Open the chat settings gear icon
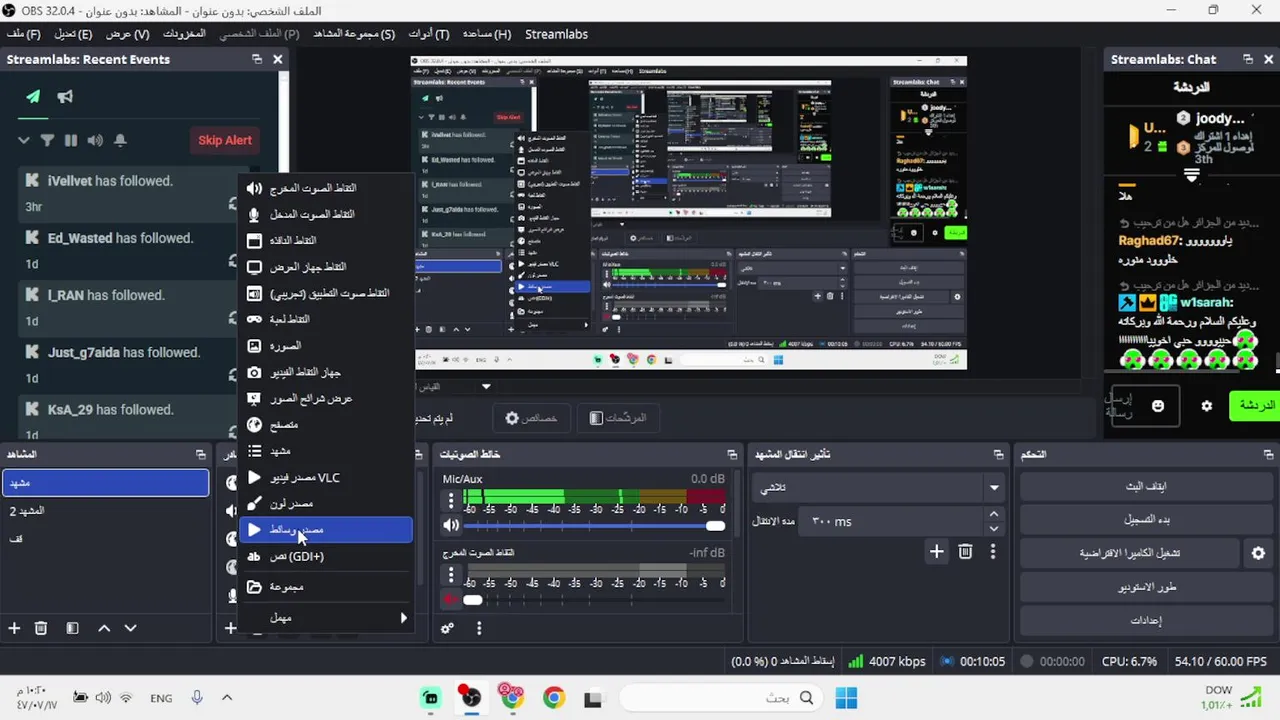The height and width of the screenshot is (720, 1280). pyautogui.click(x=1207, y=406)
